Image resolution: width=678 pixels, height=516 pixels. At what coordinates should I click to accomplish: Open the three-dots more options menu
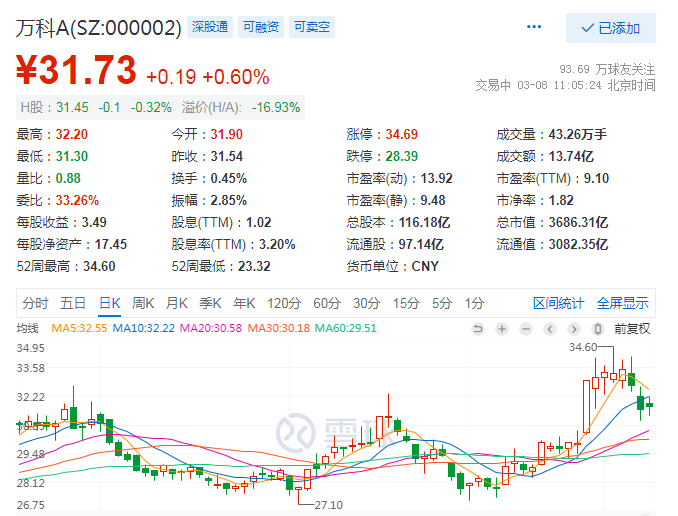pyautogui.click(x=534, y=27)
